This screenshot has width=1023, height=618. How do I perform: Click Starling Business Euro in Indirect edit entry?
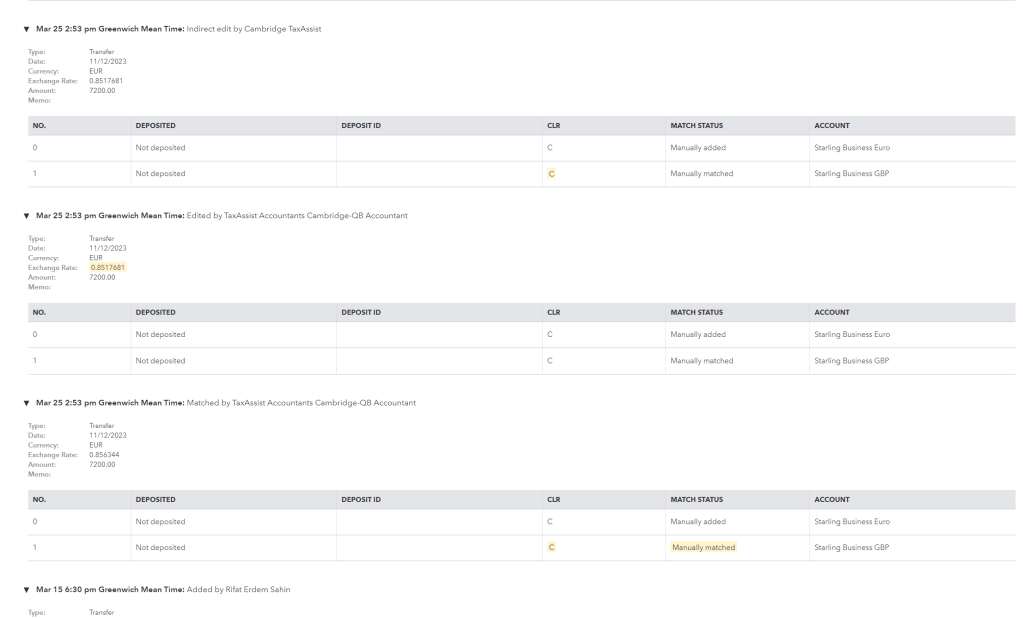click(851, 147)
